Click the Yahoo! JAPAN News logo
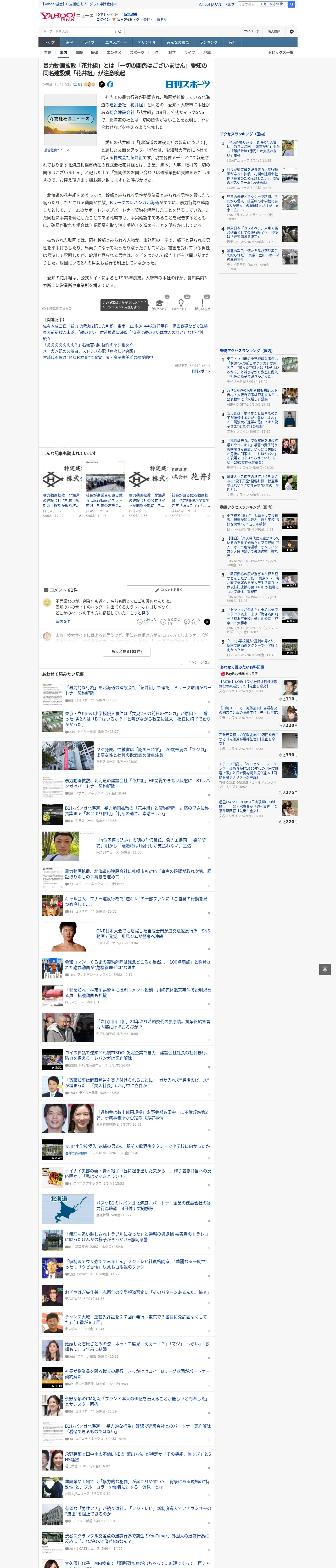Image resolution: width=336 pixels, height=1568 pixels. (66, 16)
